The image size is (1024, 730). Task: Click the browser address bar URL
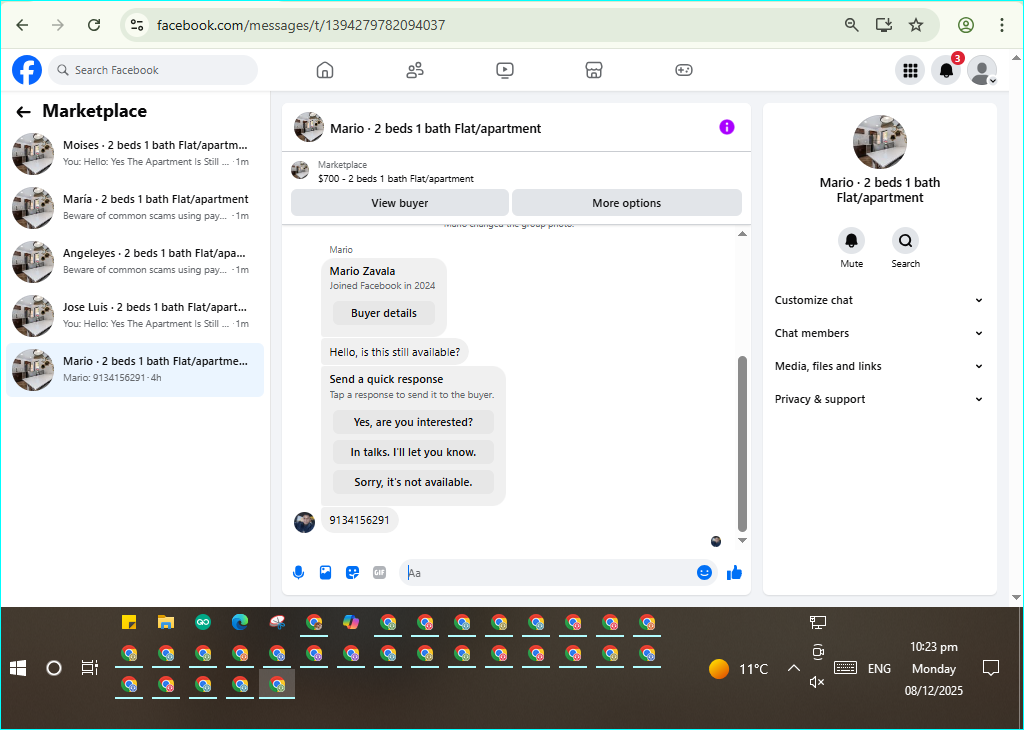coord(301,25)
